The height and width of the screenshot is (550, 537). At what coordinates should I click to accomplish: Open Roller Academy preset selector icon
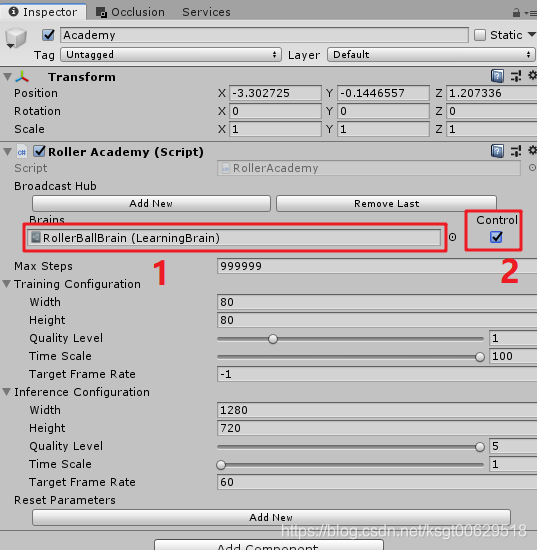coord(516,151)
